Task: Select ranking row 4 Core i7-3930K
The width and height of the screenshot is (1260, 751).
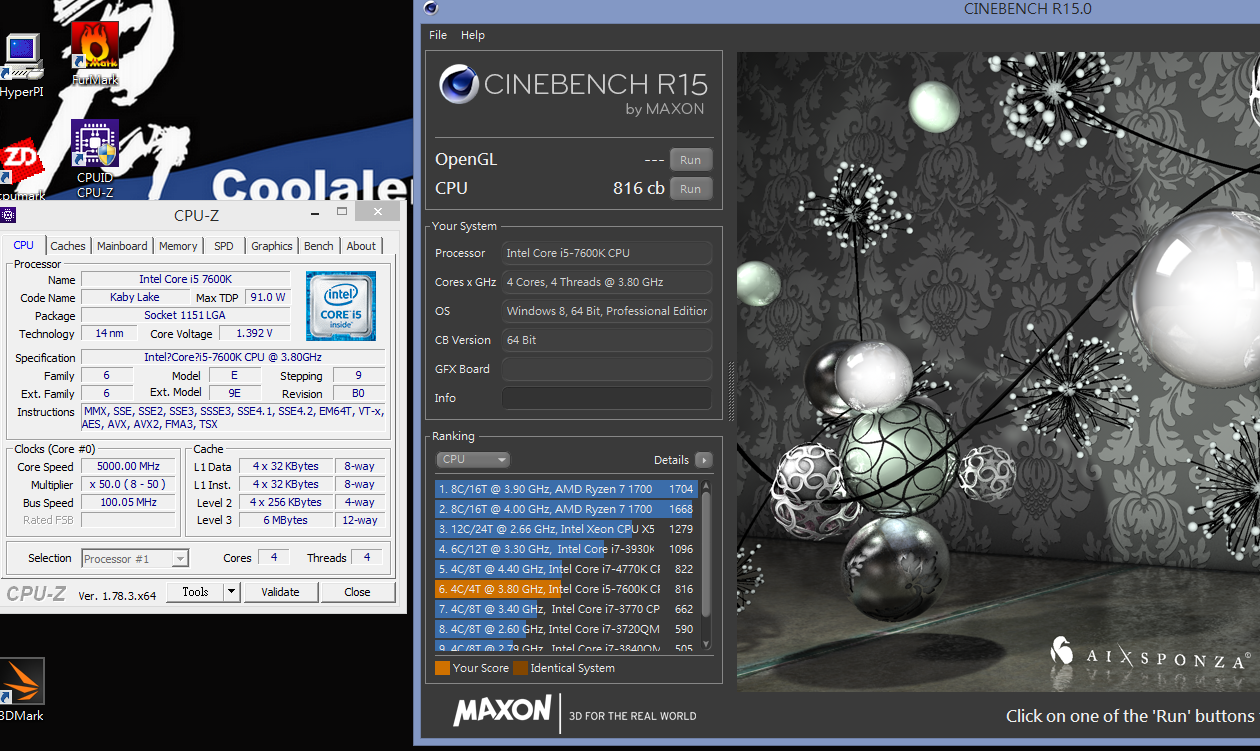Action: (x=566, y=549)
